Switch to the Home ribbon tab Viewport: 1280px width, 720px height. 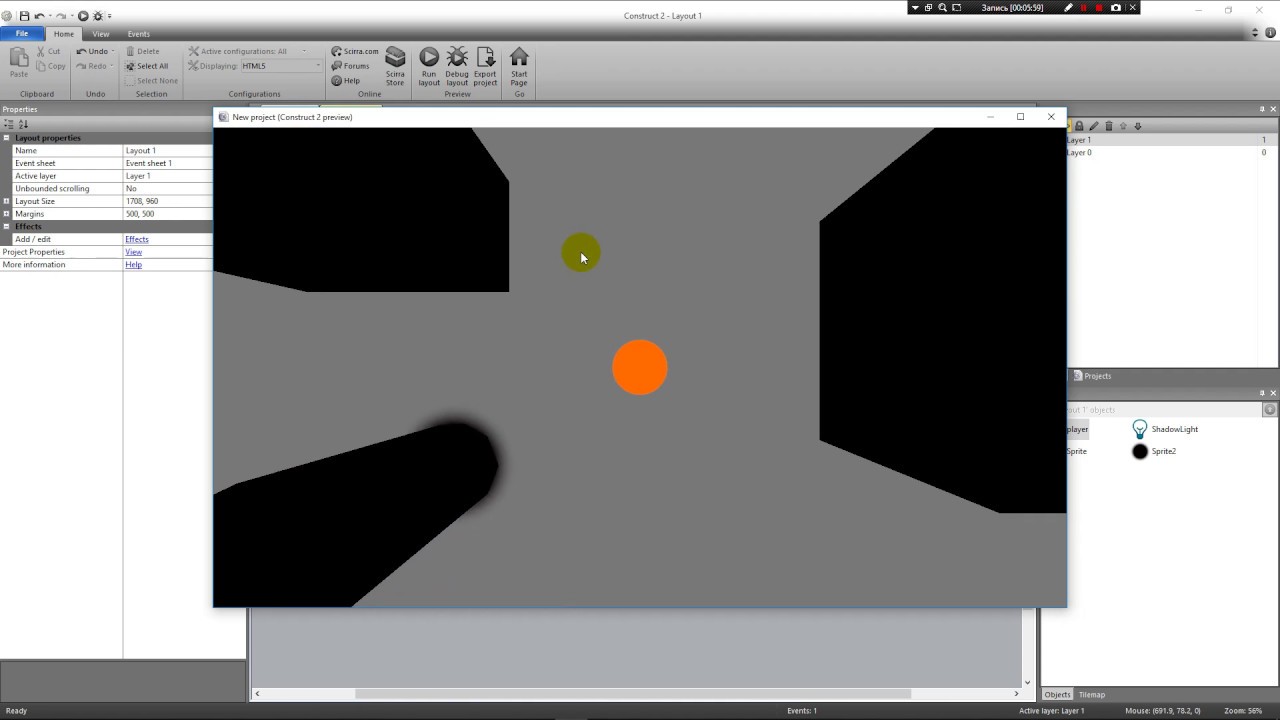click(x=64, y=34)
